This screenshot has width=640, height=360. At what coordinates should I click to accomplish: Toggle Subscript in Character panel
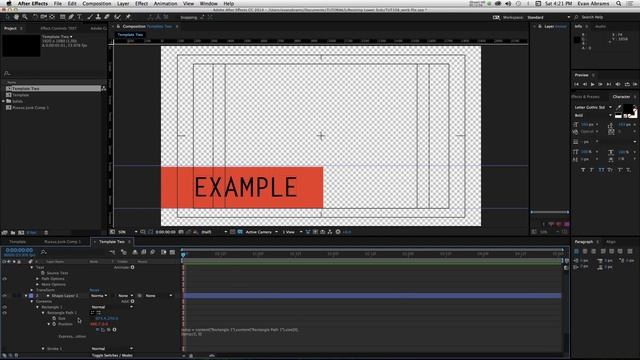point(629,170)
